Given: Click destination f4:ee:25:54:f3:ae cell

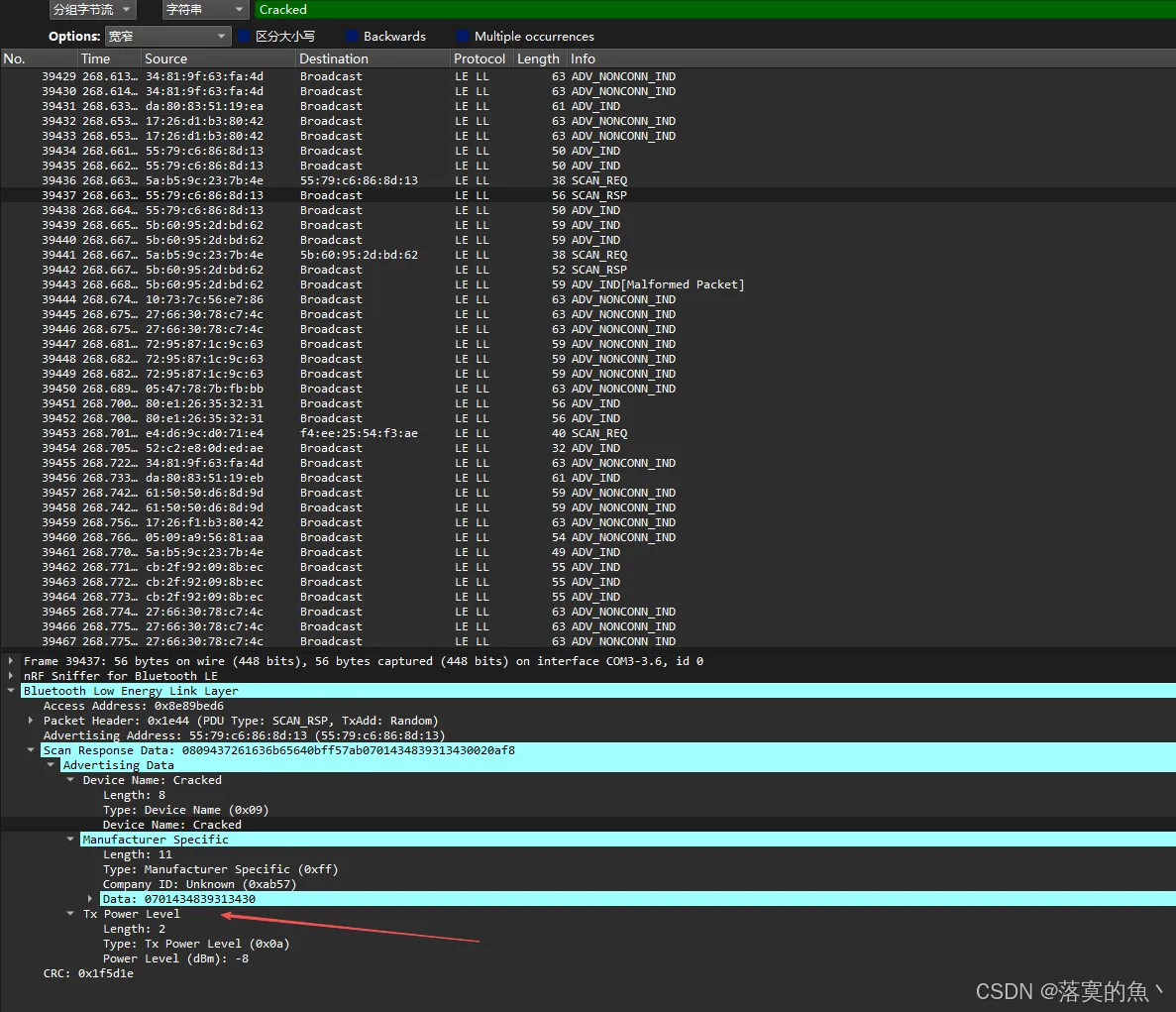Looking at the screenshot, I should [x=359, y=433].
